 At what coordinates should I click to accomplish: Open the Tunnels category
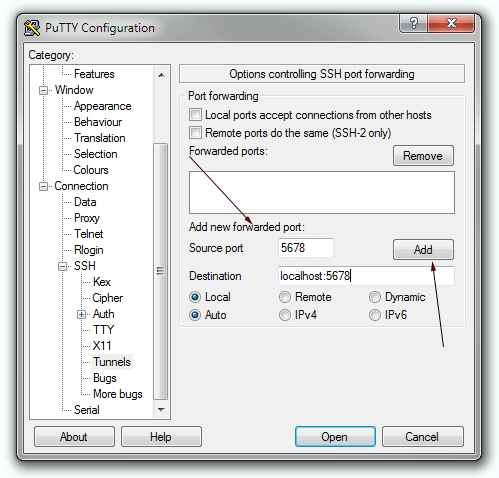[x=112, y=362]
